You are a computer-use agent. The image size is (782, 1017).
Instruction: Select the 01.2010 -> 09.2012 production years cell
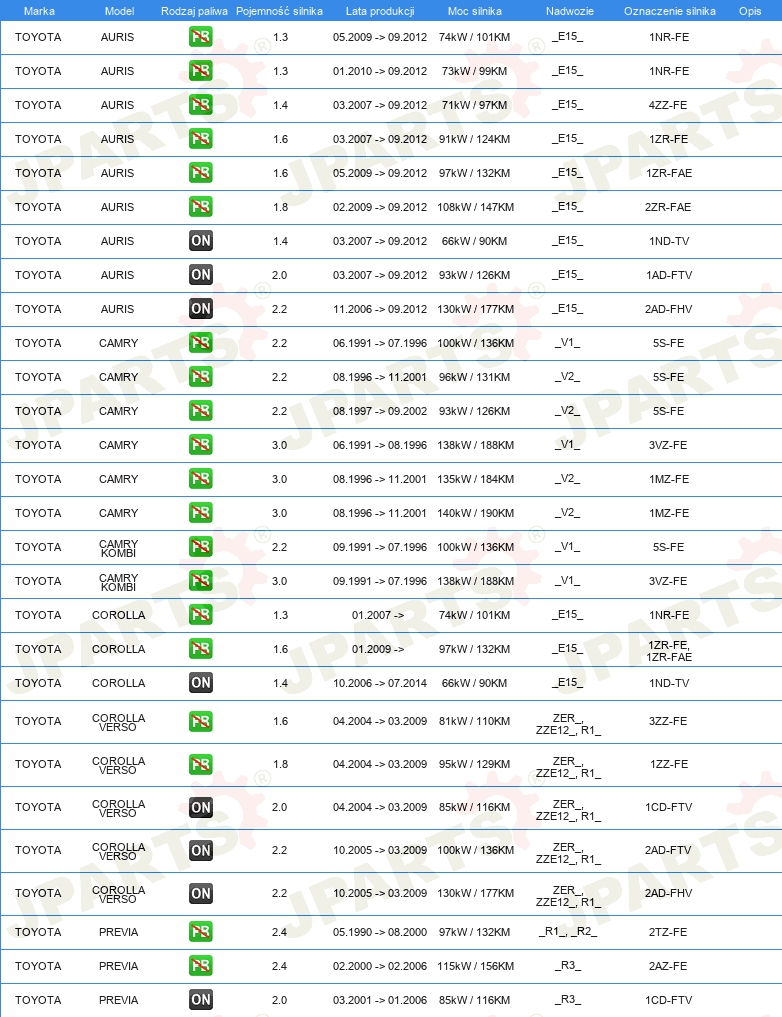click(x=380, y=71)
